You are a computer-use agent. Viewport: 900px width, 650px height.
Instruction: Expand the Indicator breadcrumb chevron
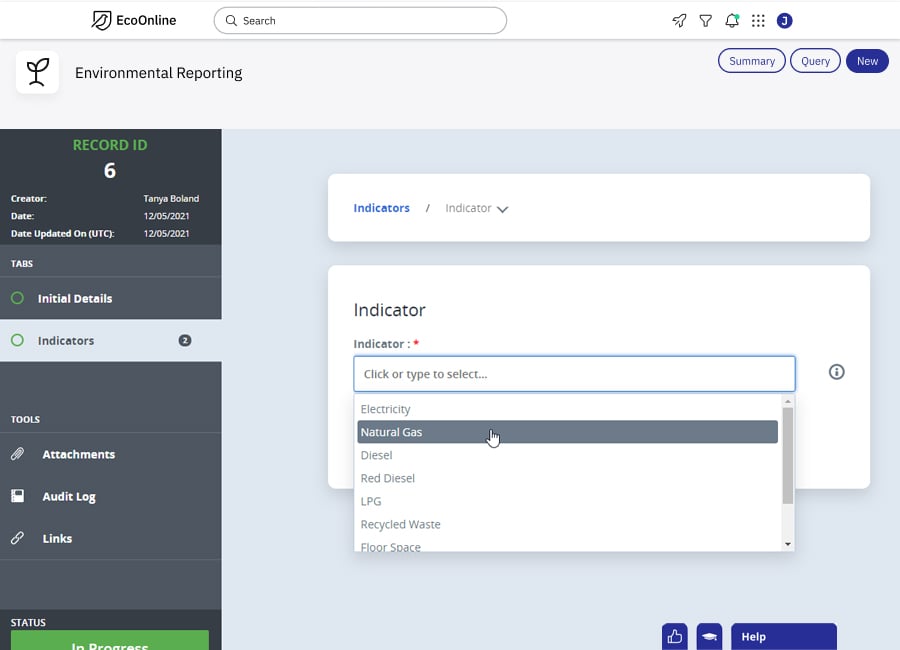click(x=502, y=209)
